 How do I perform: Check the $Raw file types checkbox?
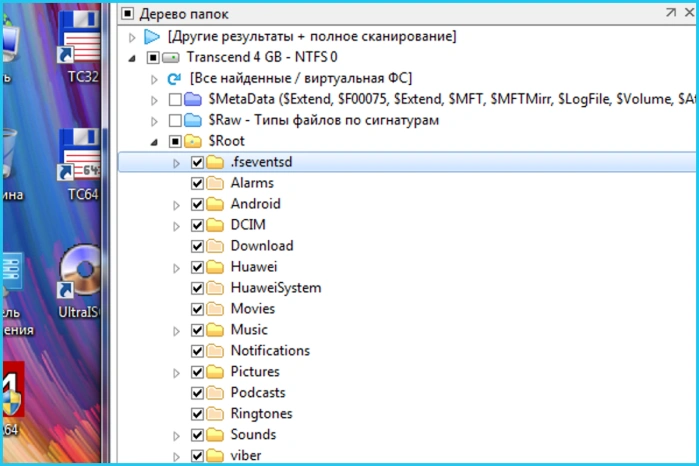tap(175, 120)
